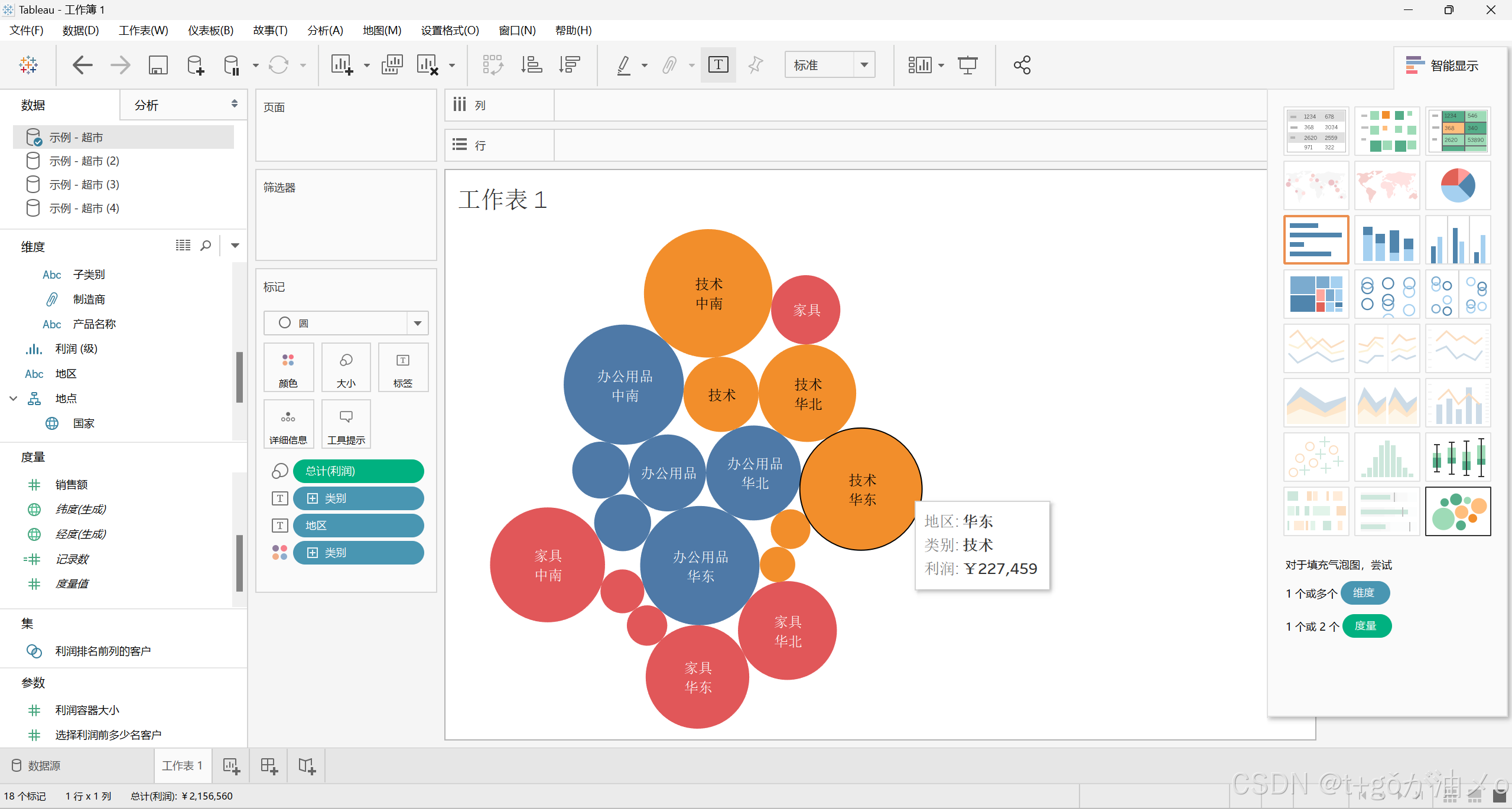Open the 分析(A) menu

coord(325,30)
